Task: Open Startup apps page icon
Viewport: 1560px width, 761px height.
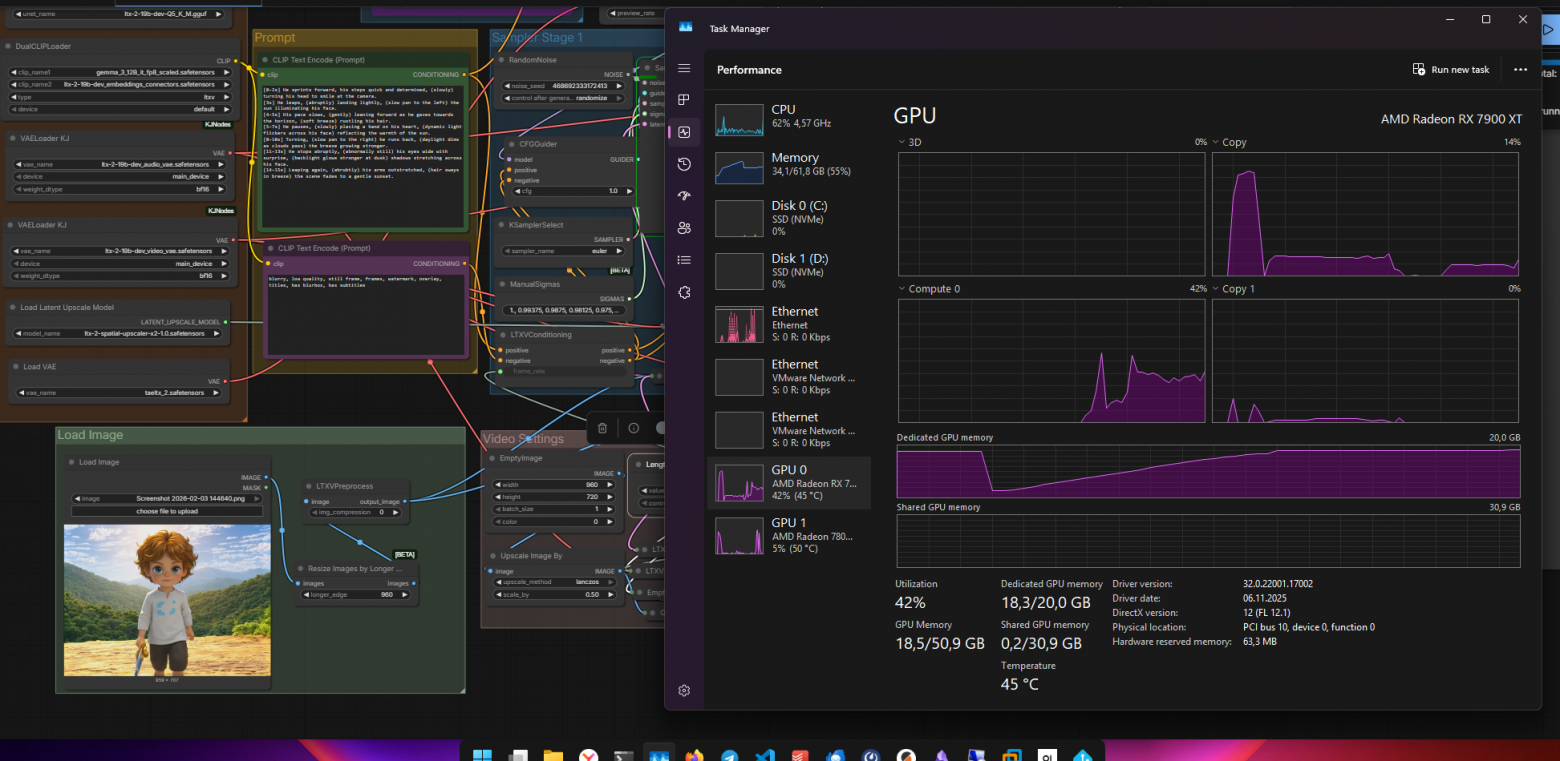Action: point(684,196)
